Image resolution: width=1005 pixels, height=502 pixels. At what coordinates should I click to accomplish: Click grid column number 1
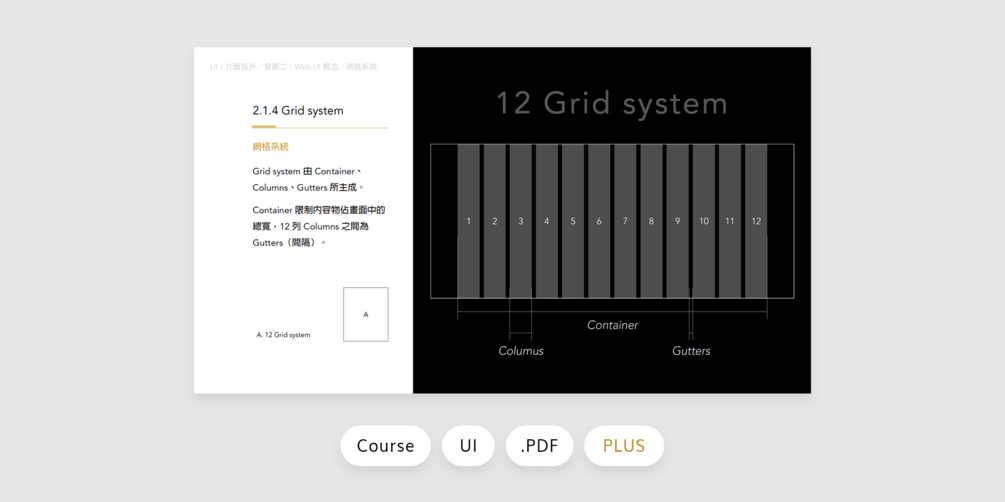point(469,221)
